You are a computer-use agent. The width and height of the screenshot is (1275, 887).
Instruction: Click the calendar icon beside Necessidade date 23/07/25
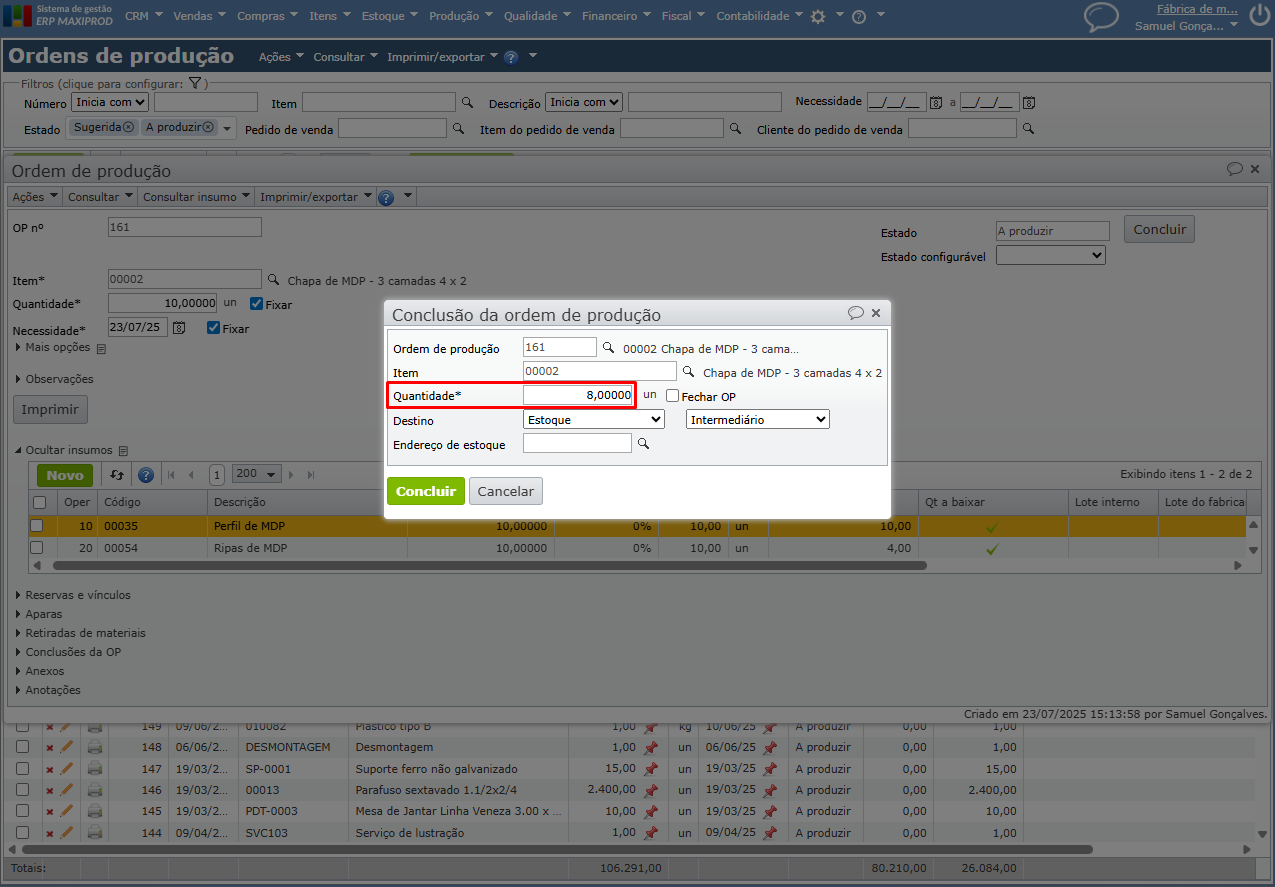[x=179, y=328]
